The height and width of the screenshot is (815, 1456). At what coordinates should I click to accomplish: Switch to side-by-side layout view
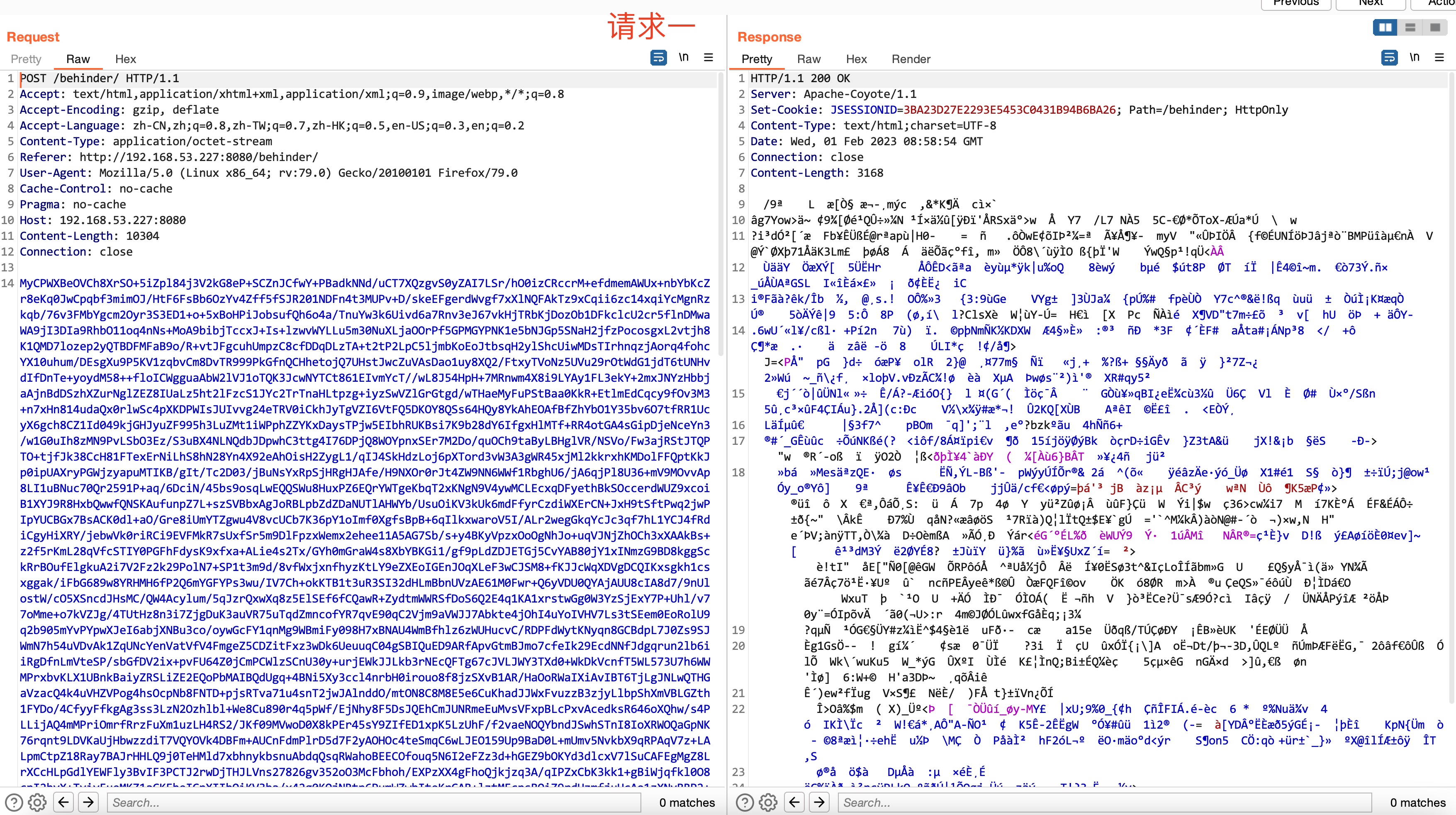click(x=1385, y=27)
